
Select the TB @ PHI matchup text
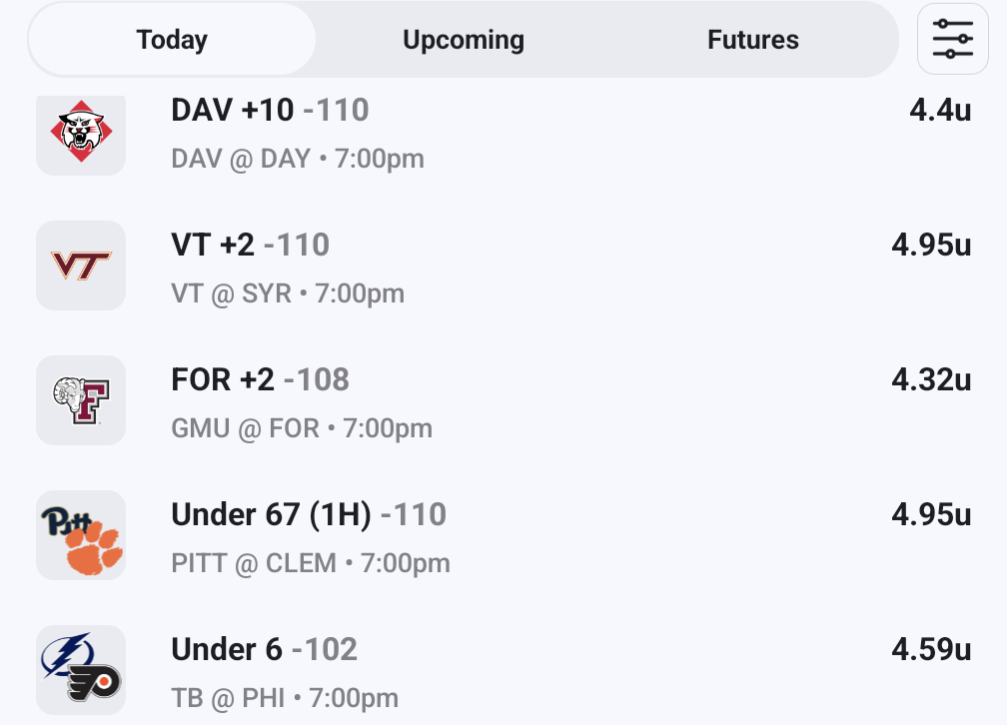(284, 698)
